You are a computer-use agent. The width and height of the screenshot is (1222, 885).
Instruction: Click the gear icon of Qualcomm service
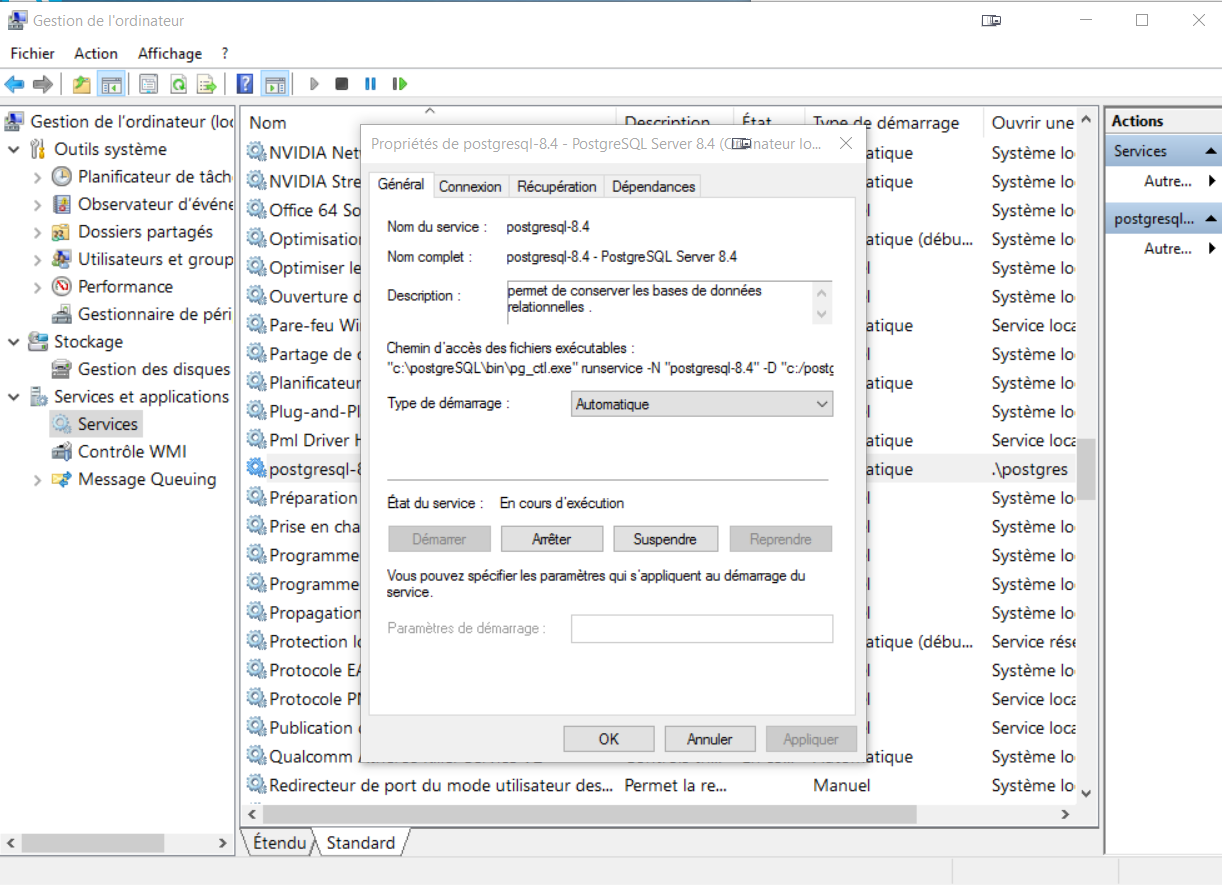(x=257, y=756)
